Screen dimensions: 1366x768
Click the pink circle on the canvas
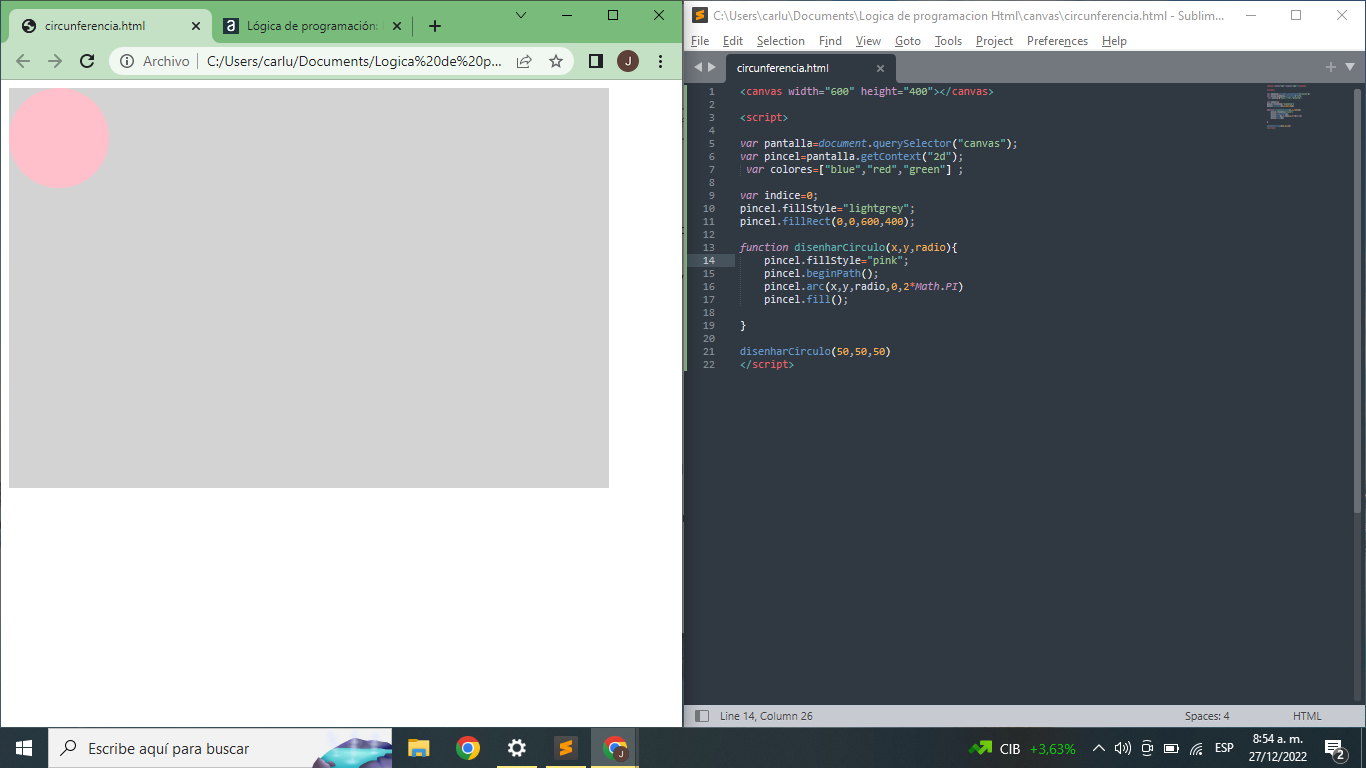click(x=59, y=138)
